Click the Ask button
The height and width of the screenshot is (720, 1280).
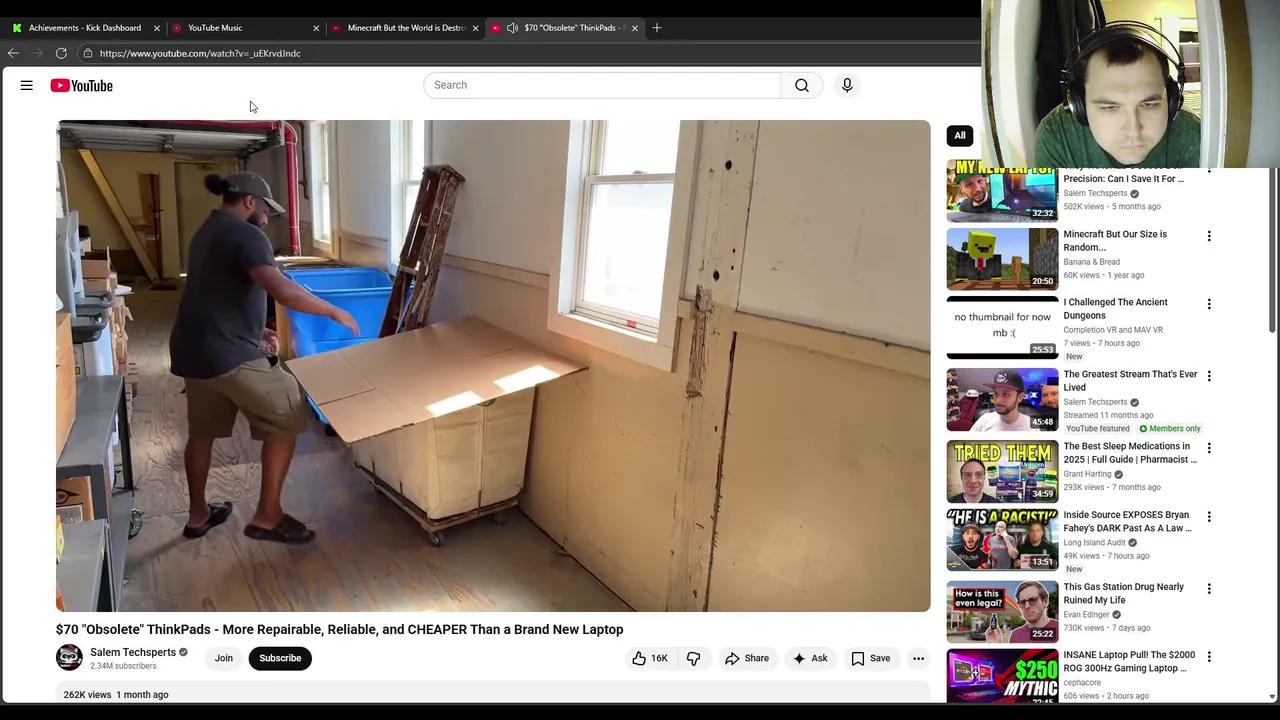click(810, 658)
